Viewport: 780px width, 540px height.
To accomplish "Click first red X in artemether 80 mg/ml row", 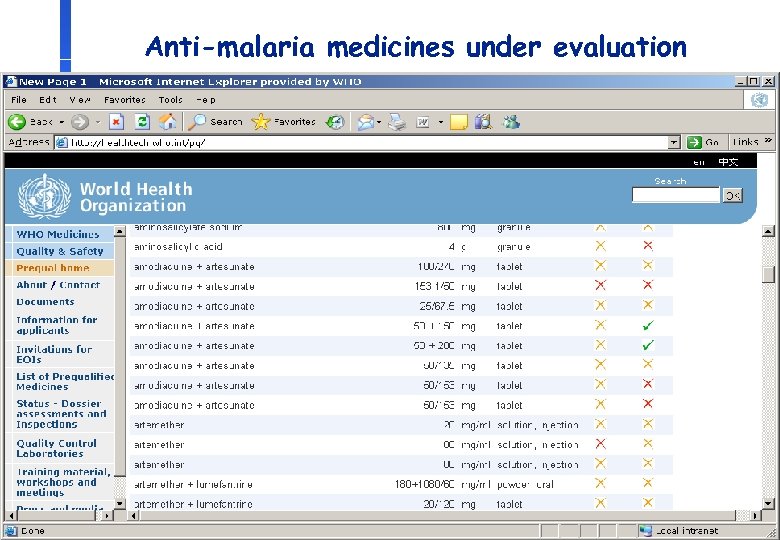I will tap(600, 444).
